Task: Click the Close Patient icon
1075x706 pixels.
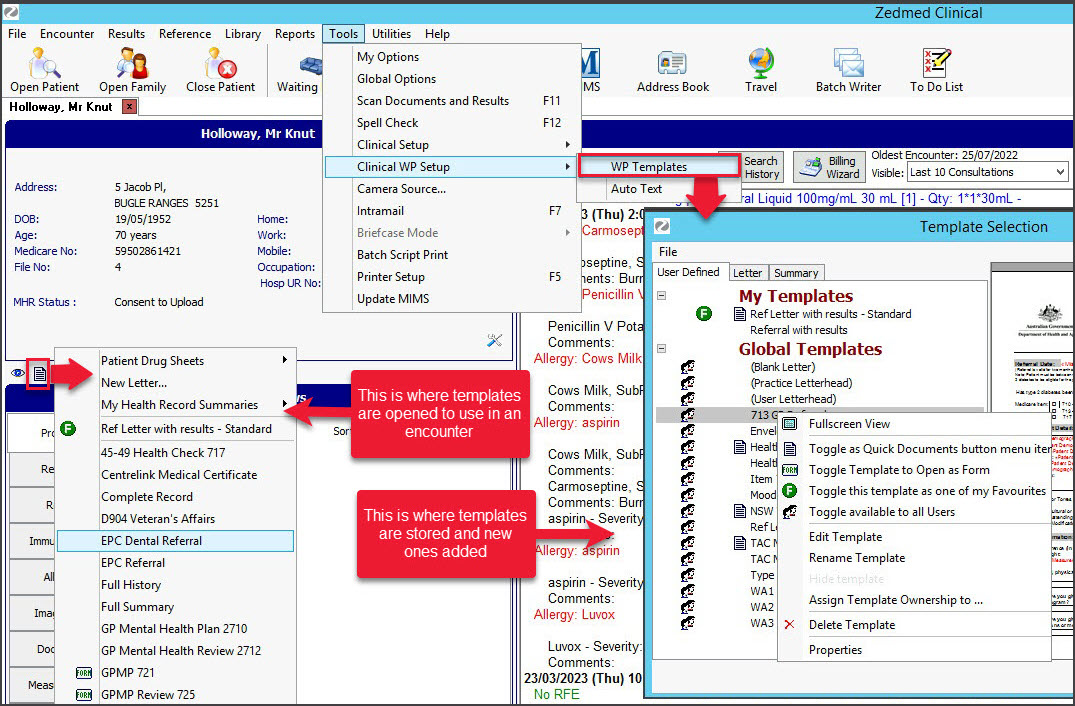Action: tap(219, 68)
